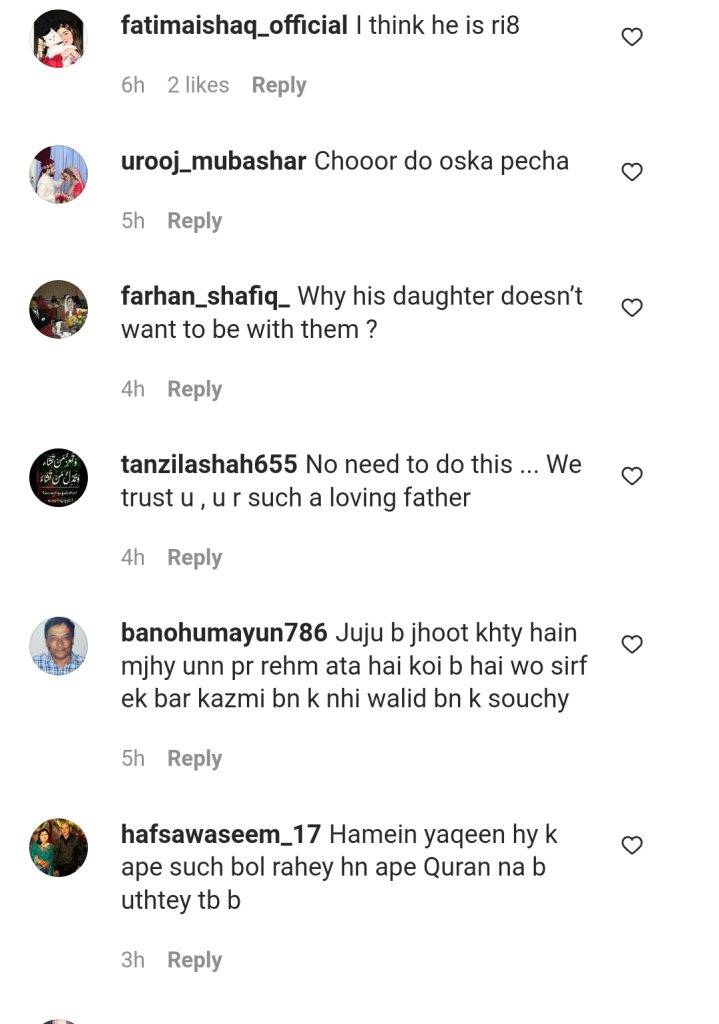Like banohumayun786's comment
The width and height of the screenshot is (719, 1024).
click(631, 645)
